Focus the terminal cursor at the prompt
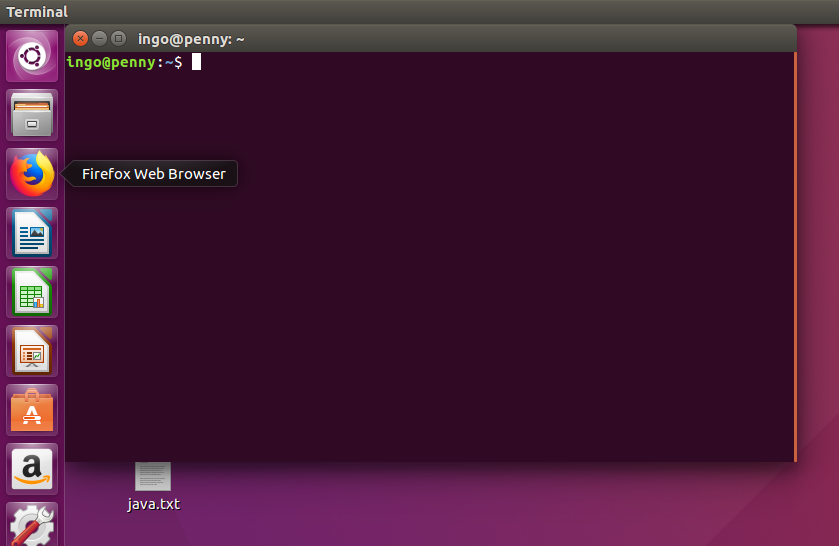 click(197, 62)
